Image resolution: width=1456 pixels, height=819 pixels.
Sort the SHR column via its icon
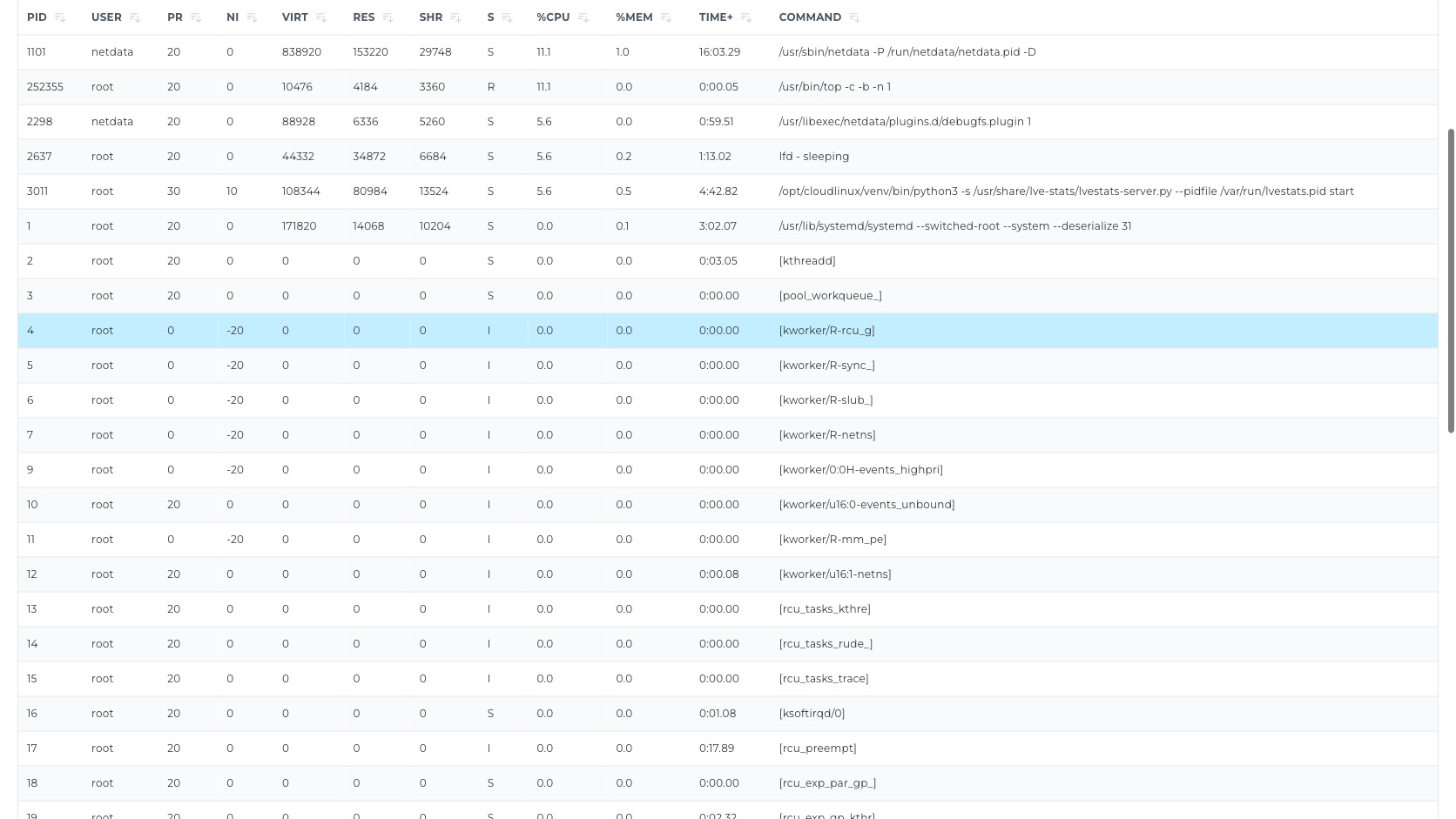click(x=455, y=17)
